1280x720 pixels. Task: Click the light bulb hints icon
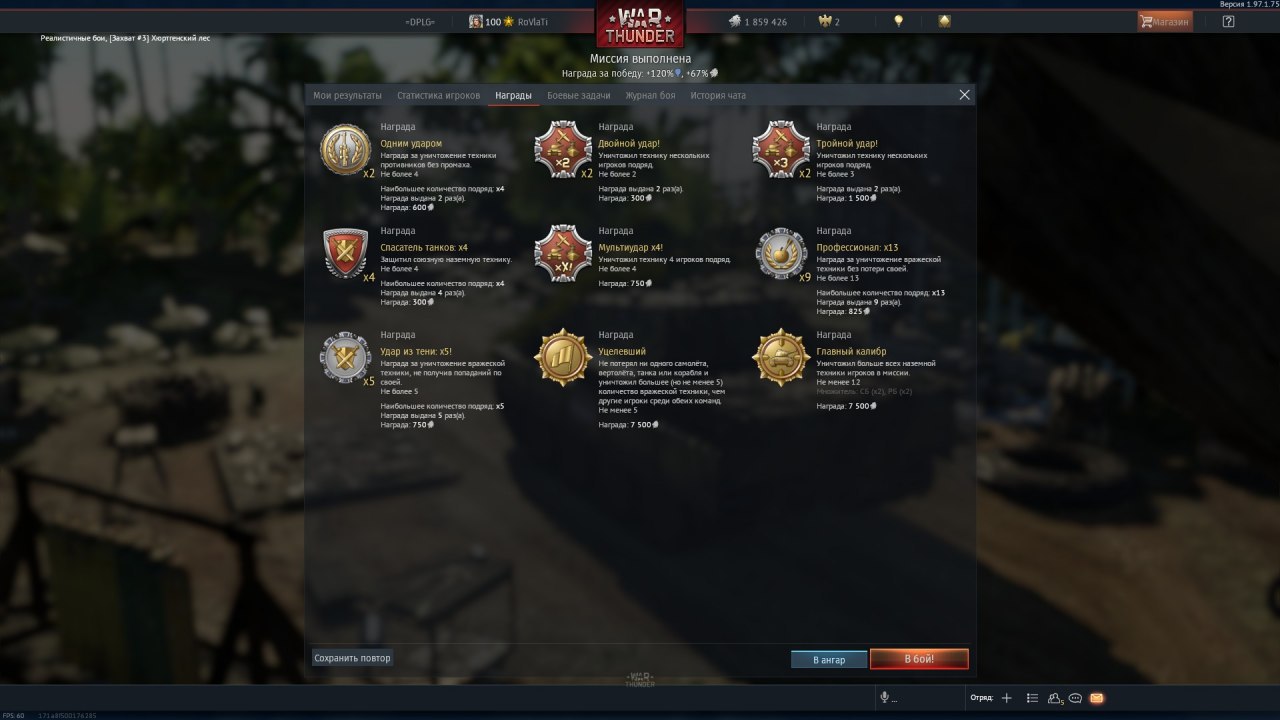point(898,21)
